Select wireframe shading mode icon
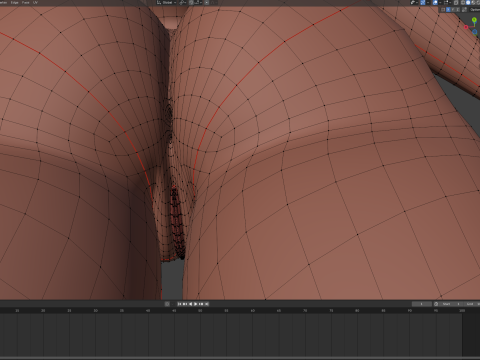 463,2
